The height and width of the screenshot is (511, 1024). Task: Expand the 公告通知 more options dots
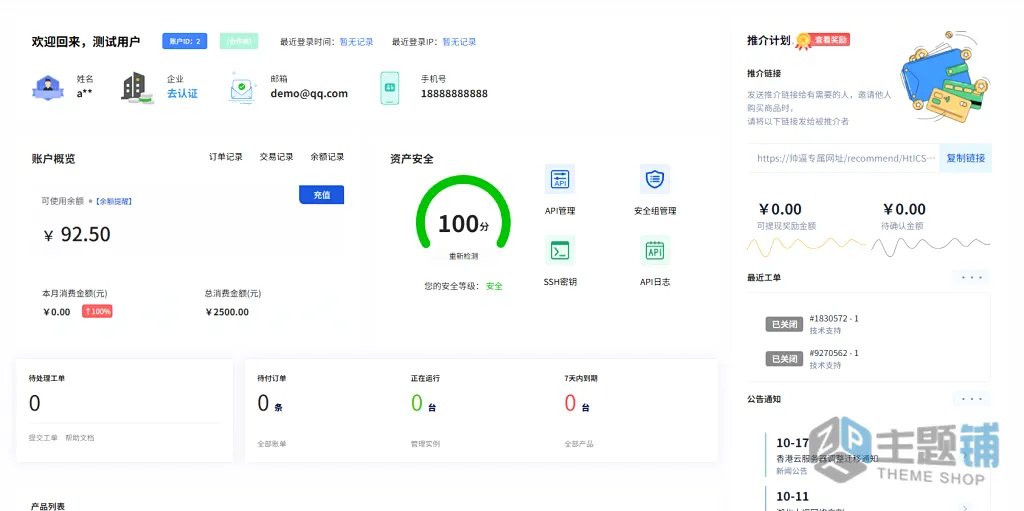(972, 399)
